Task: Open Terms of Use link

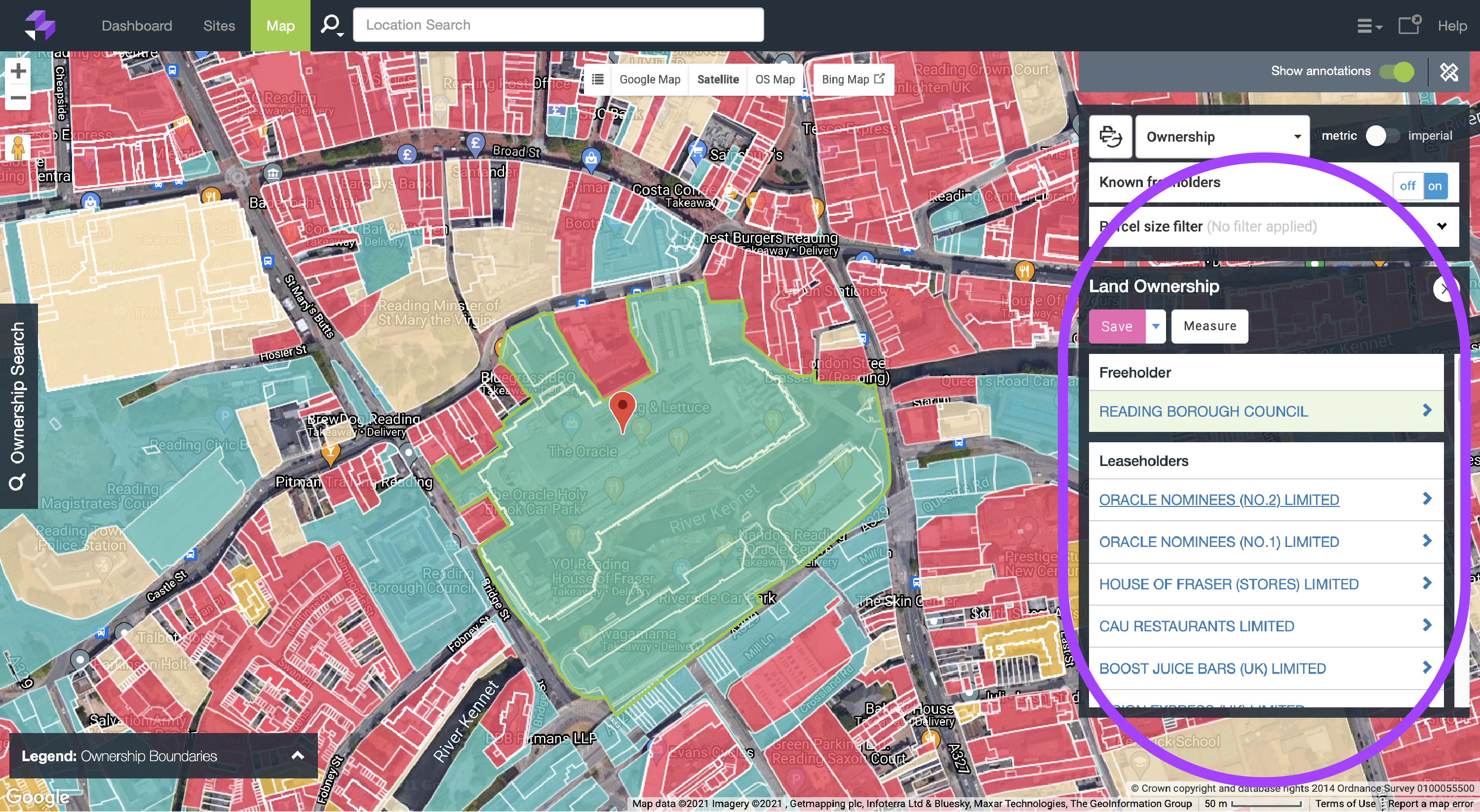Action: [1345, 804]
